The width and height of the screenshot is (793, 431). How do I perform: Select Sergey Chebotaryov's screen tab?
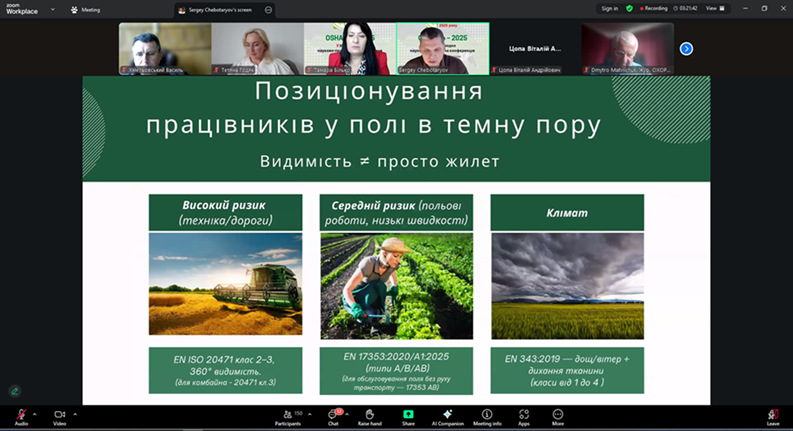(x=219, y=10)
